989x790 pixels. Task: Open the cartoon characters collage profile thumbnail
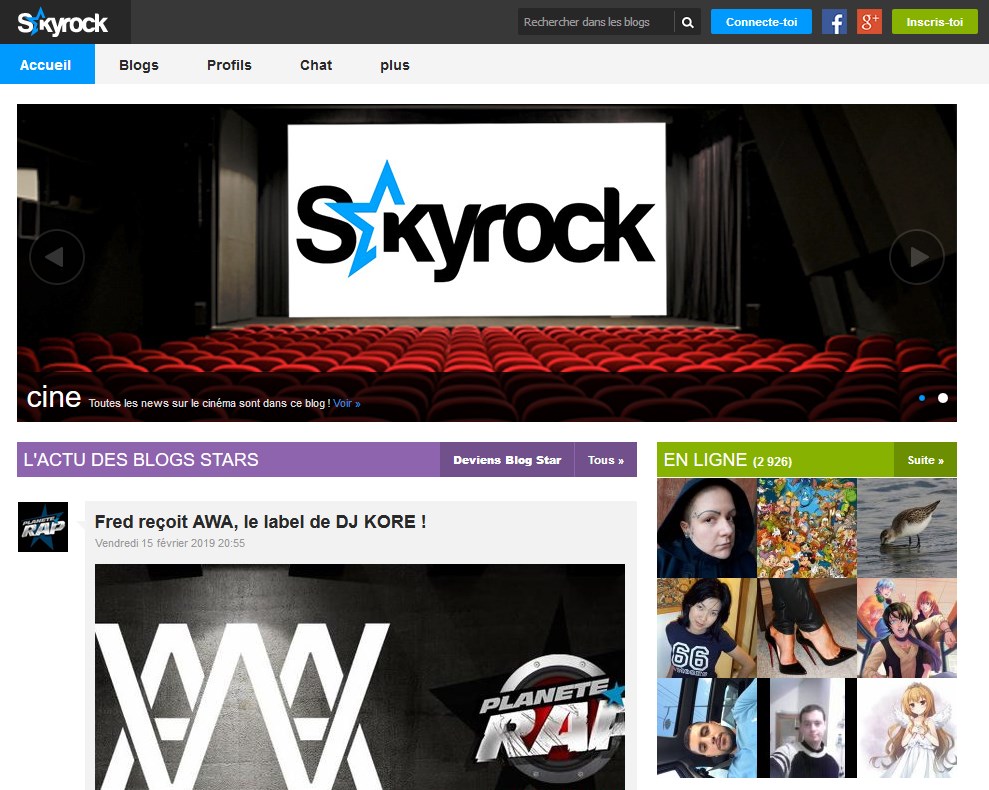807,528
